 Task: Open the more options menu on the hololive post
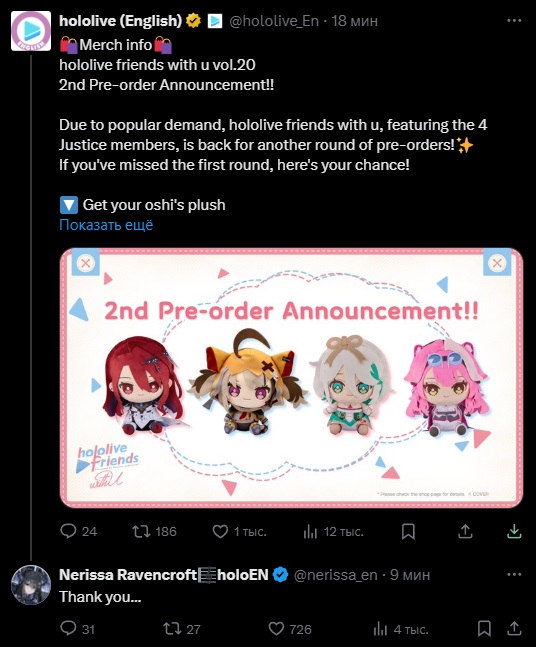pyautogui.click(x=514, y=20)
